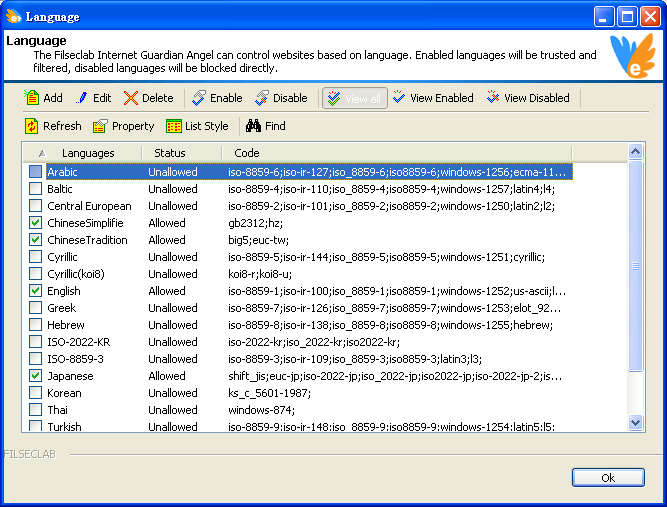Open the List Style options
The width and height of the screenshot is (667, 507).
pyautogui.click(x=174, y=126)
